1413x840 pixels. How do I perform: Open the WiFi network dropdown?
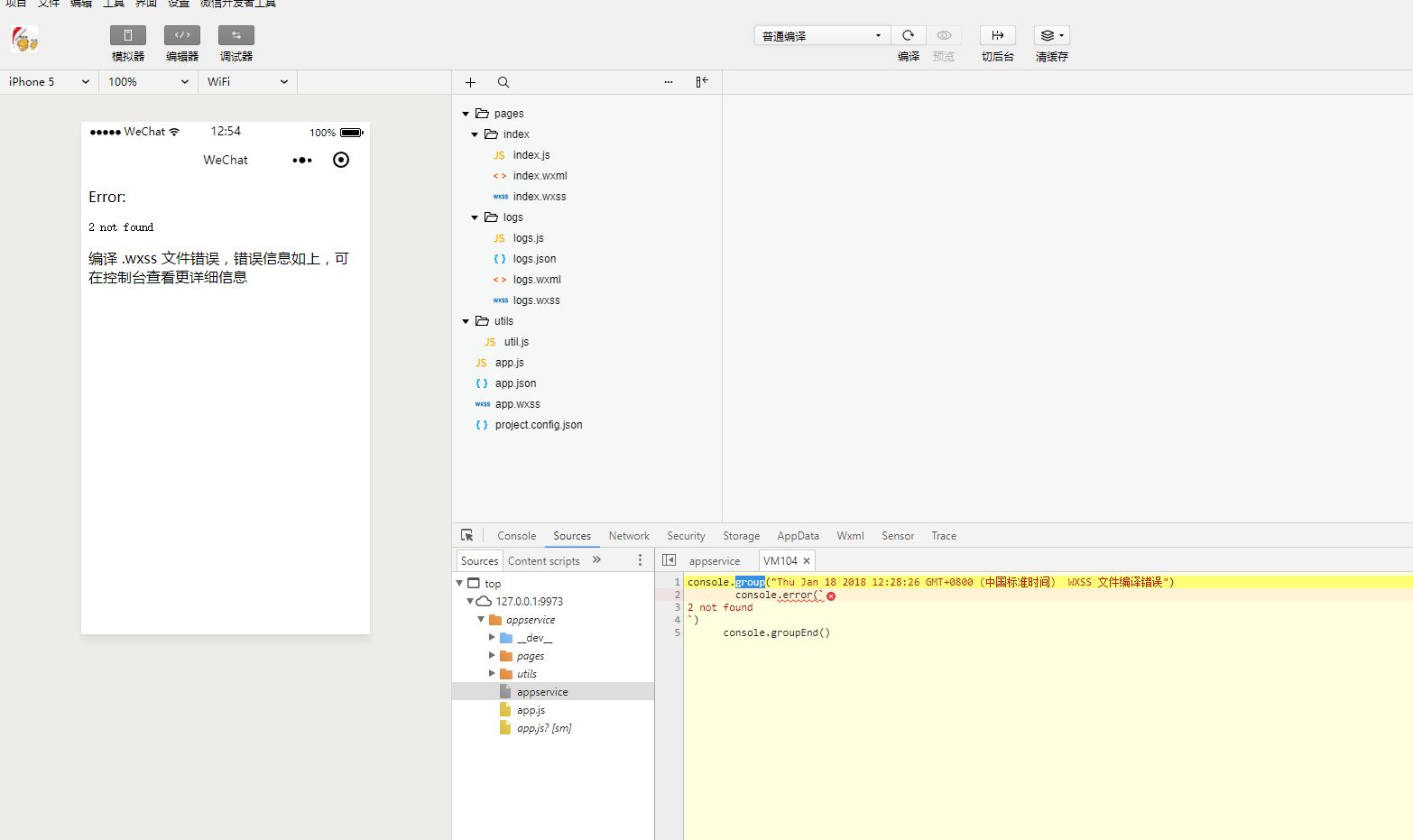[x=247, y=82]
